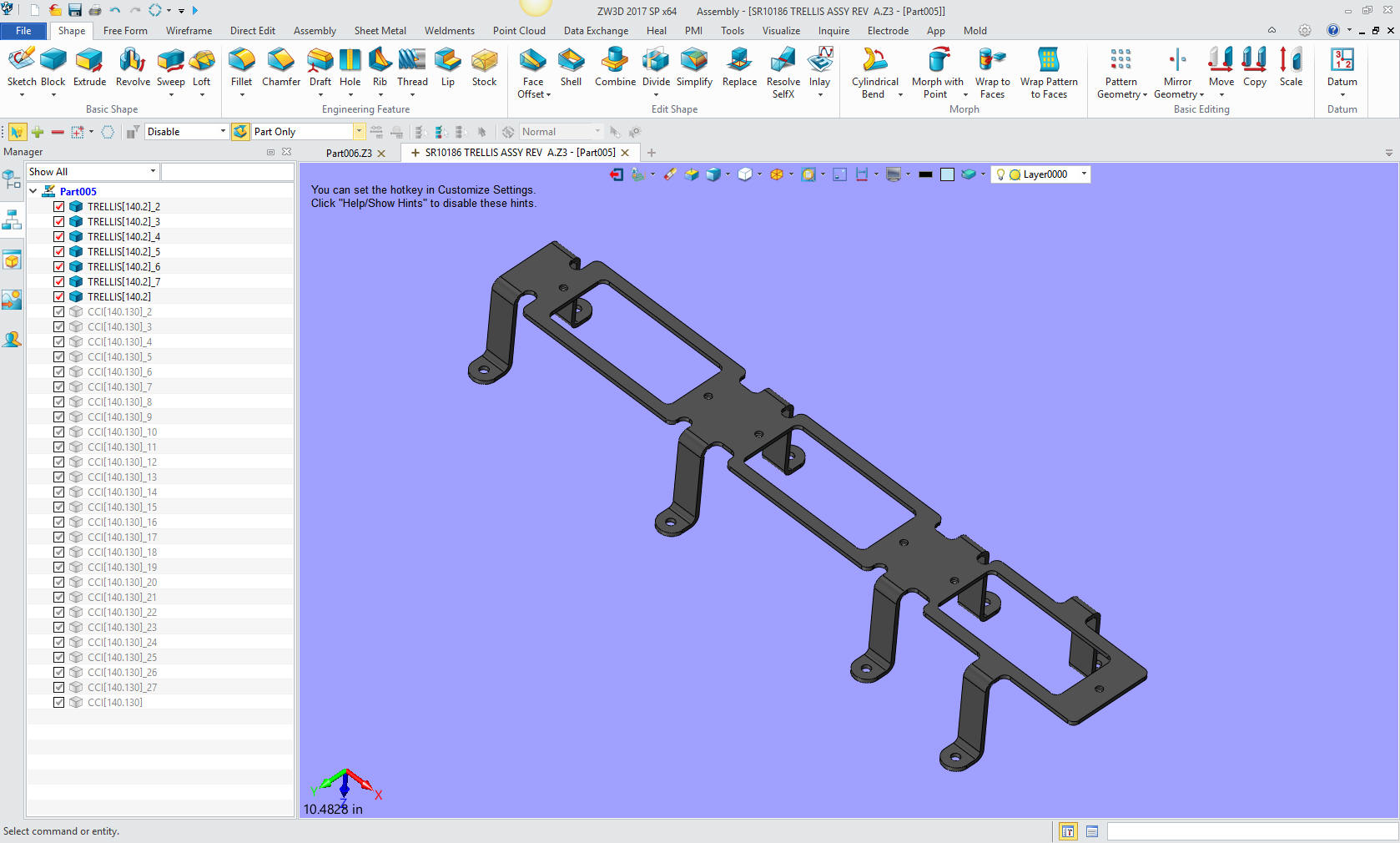1400x843 pixels.
Task: Click the Hole tool icon
Action: pyautogui.click(x=350, y=60)
